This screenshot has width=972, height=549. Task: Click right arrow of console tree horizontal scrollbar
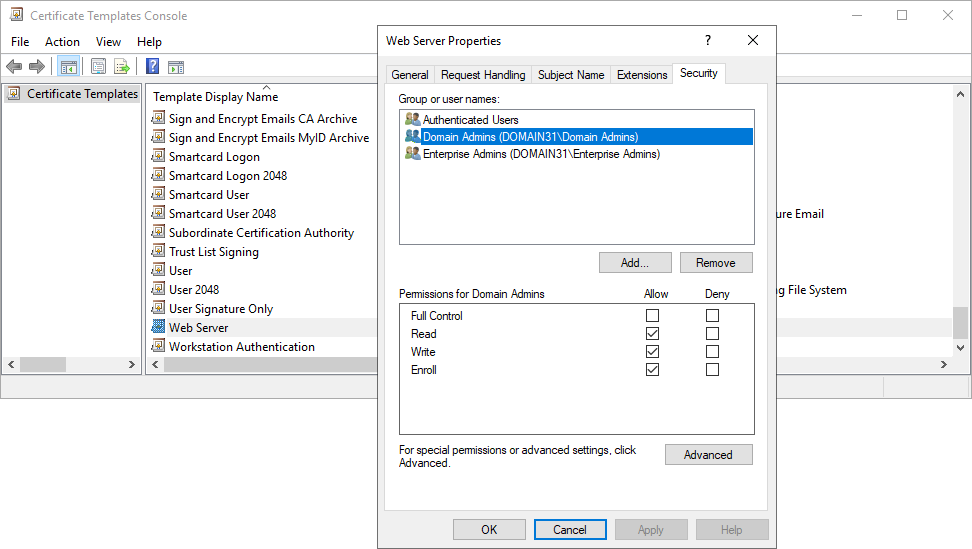coord(131,365)
